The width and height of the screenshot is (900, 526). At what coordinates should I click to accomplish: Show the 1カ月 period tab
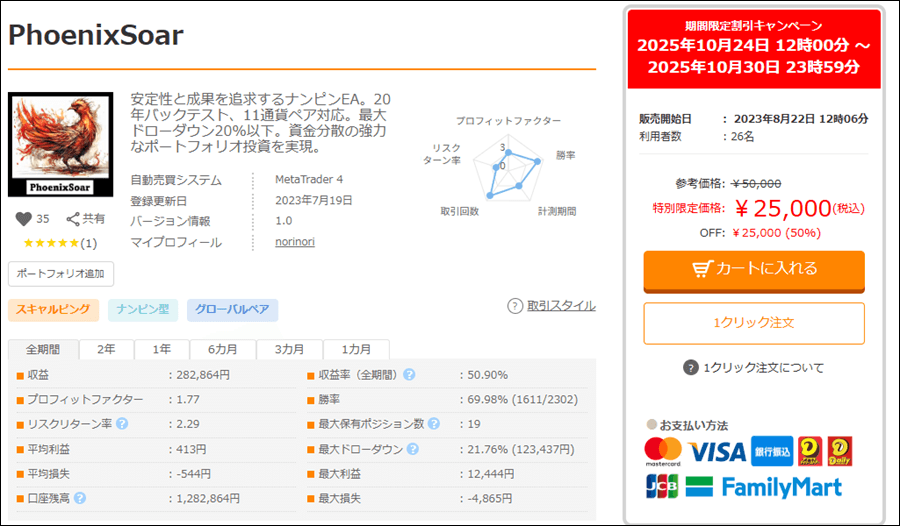tap(356, 350)
